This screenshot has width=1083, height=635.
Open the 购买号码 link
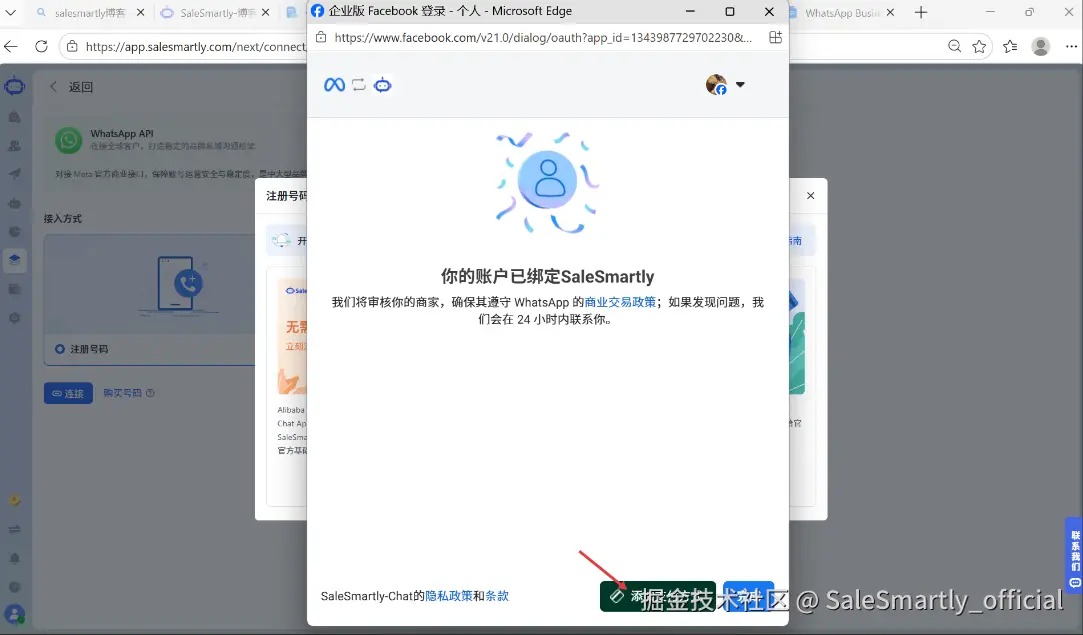122,392
